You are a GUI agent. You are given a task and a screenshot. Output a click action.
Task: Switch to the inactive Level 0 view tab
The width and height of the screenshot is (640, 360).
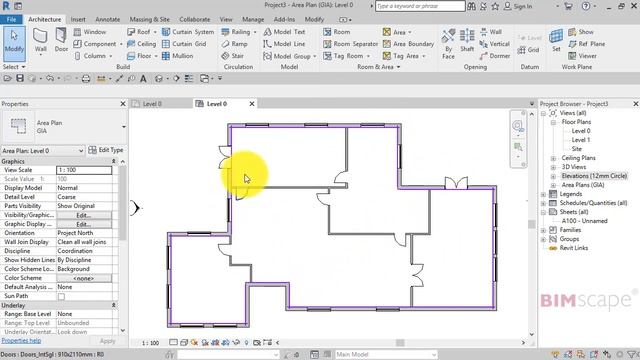pos(152,104)
